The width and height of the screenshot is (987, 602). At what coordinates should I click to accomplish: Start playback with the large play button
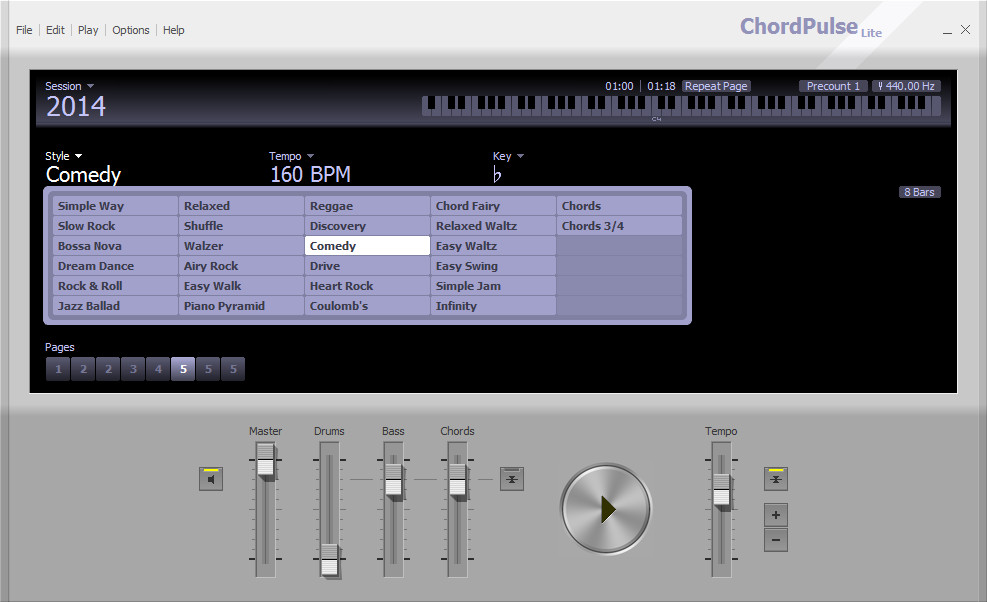tap(606, 509)
